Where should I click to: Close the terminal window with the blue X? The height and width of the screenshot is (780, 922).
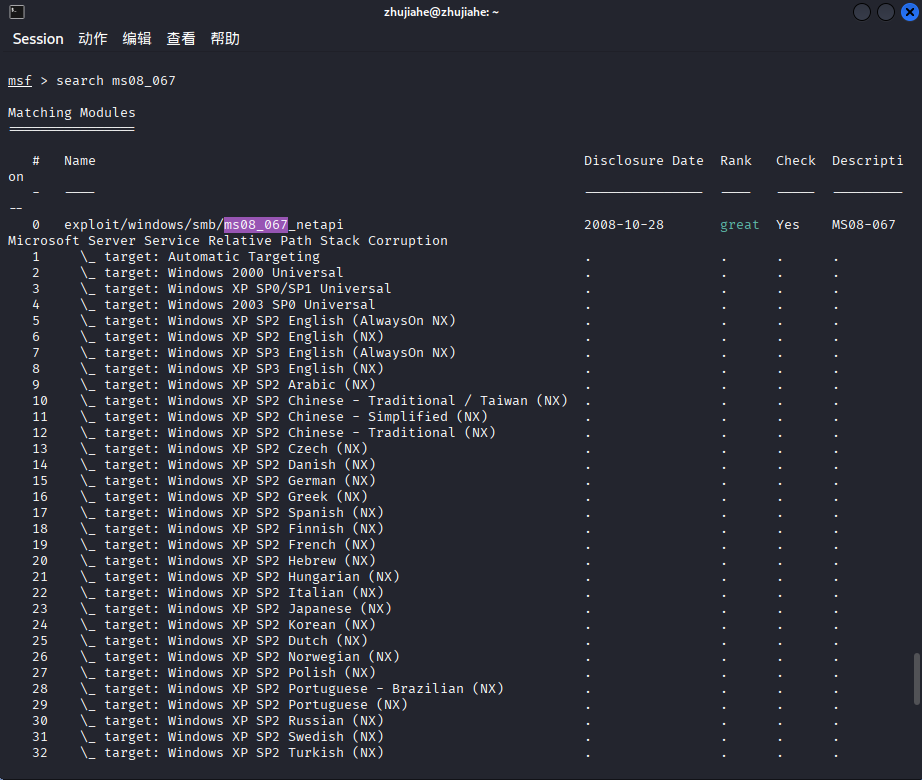910,12
